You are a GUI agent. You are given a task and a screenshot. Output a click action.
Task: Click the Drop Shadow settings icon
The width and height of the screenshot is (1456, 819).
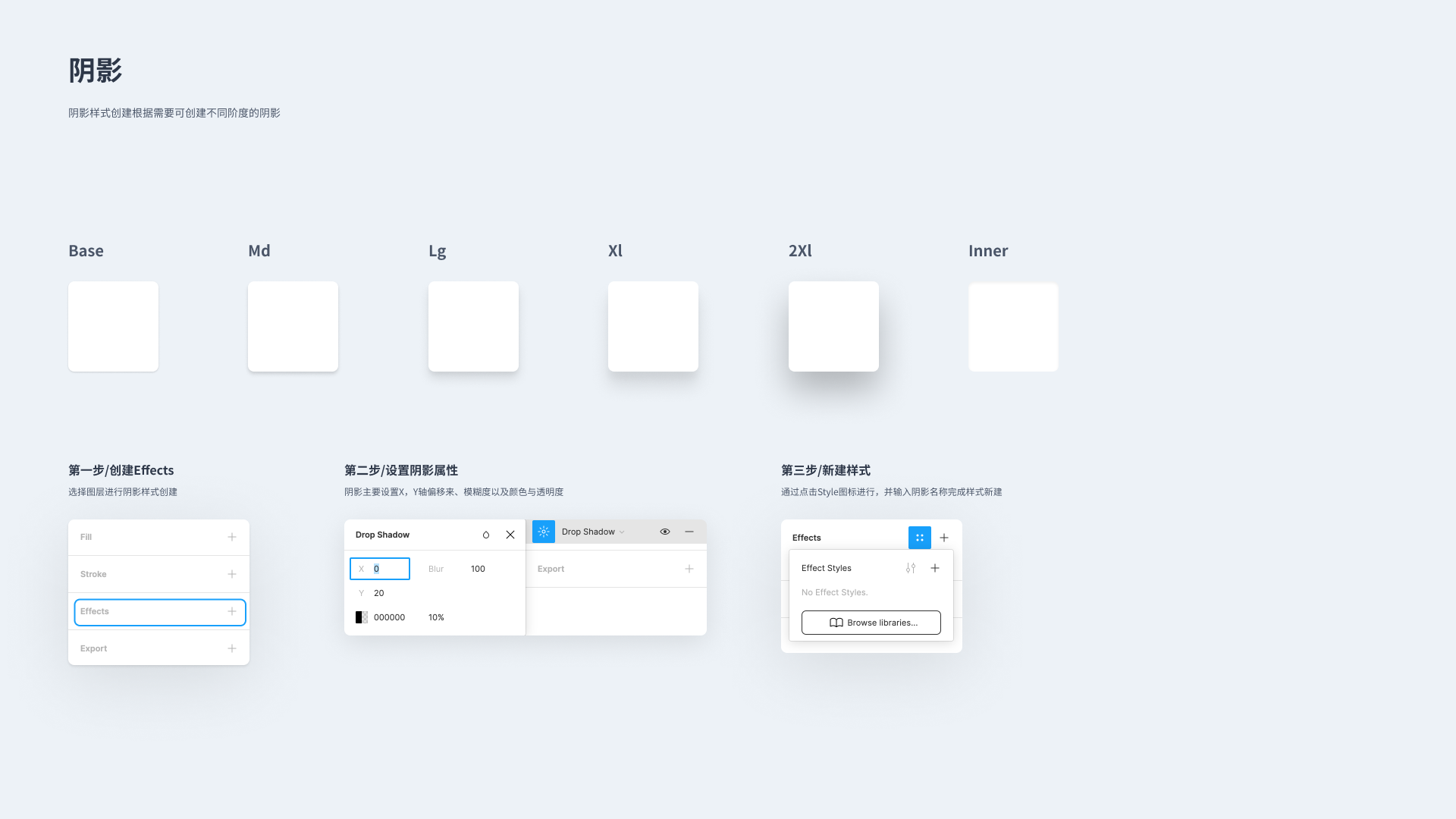click(x=543, y=531)
